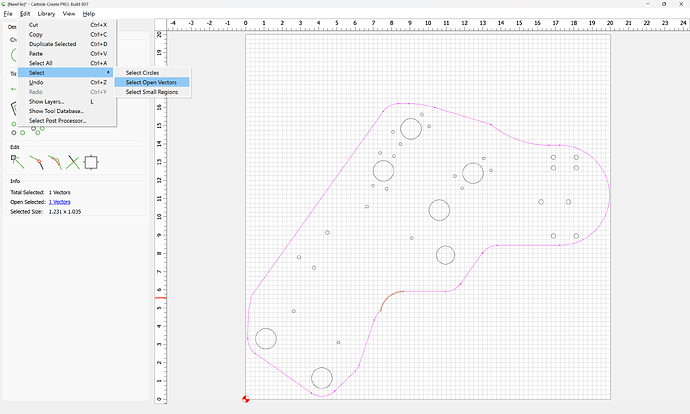Click the orange selected arc on canvas
Viewport: 690px width, 414px height.
point(387,297)
